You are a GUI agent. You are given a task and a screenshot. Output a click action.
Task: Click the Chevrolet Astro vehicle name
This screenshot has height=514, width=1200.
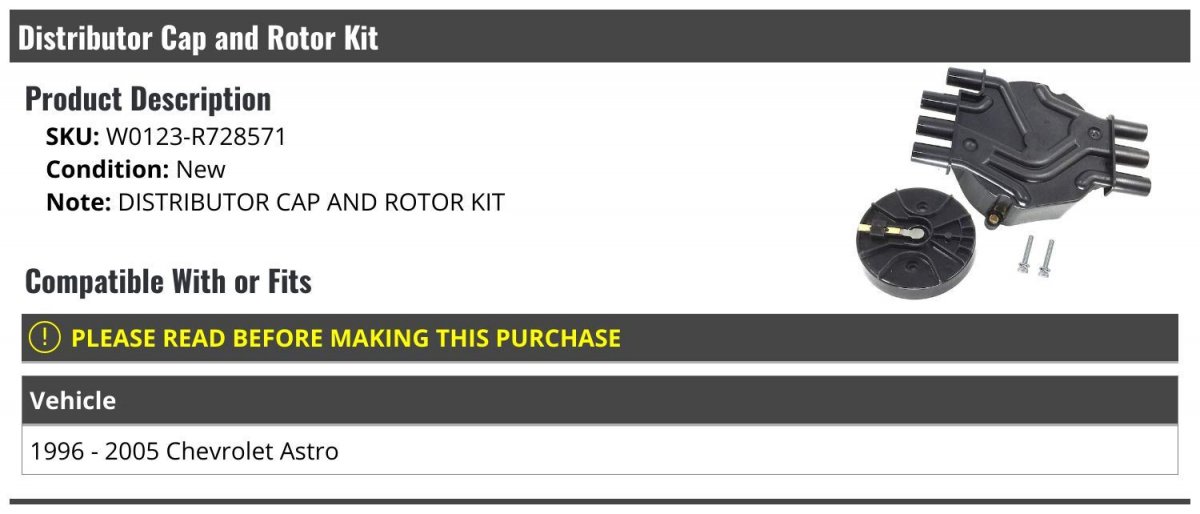(252, 451)
